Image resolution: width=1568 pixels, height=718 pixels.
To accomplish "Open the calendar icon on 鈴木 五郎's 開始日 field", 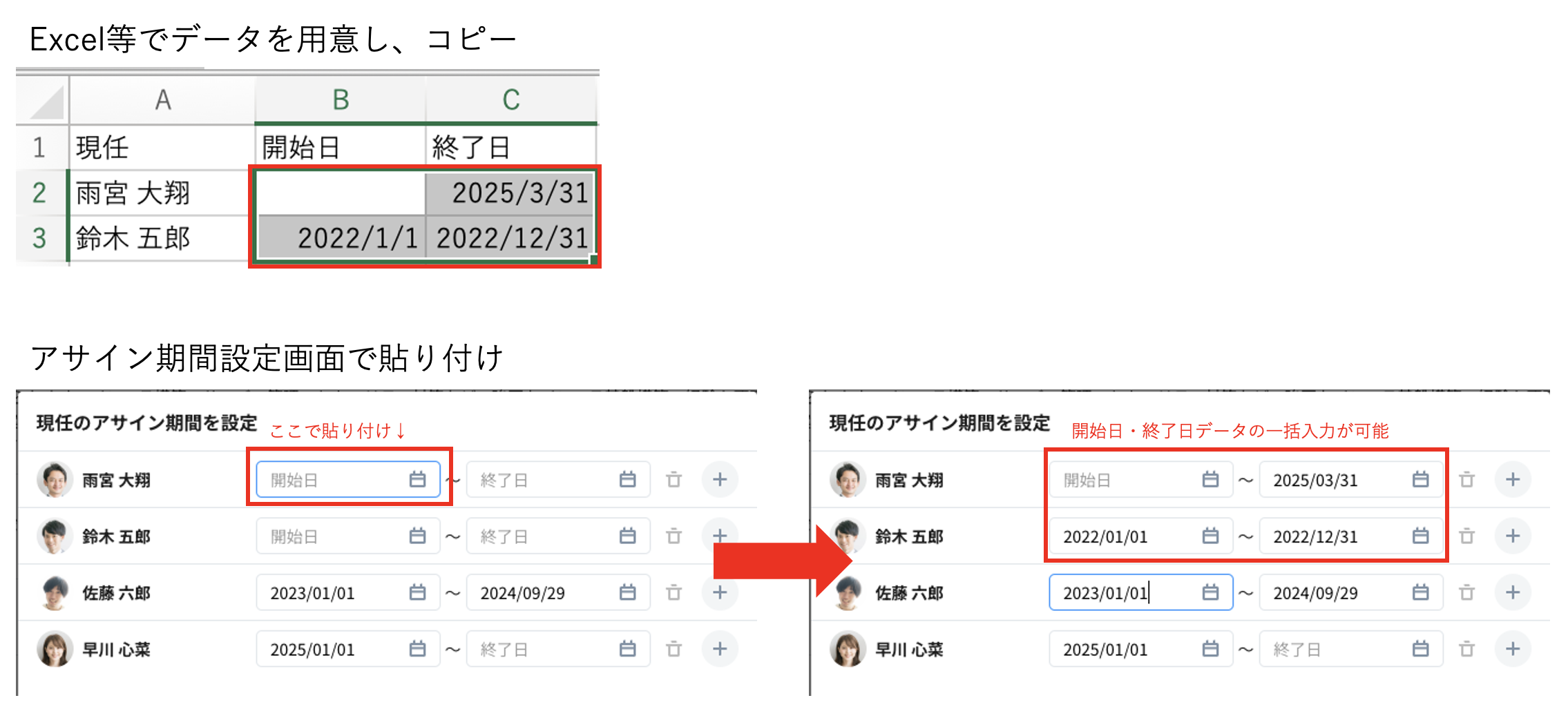I will [418, 536].
